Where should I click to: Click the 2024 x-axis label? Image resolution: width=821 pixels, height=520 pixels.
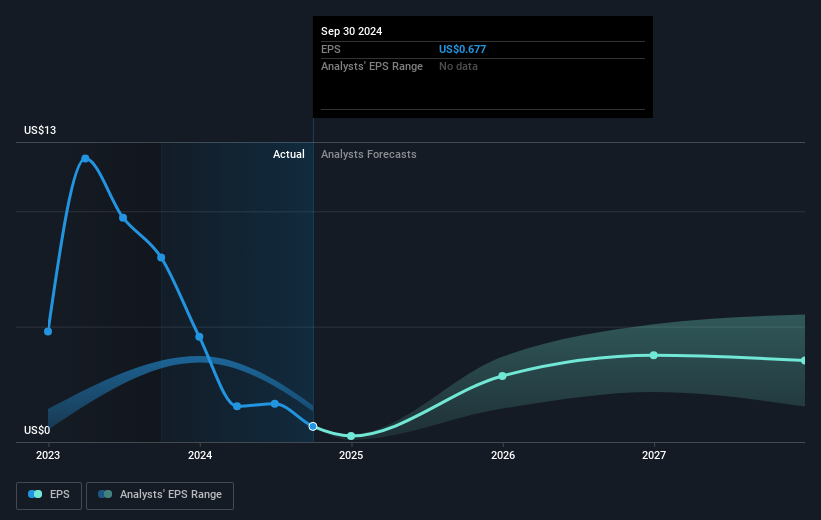click(200, 456)
